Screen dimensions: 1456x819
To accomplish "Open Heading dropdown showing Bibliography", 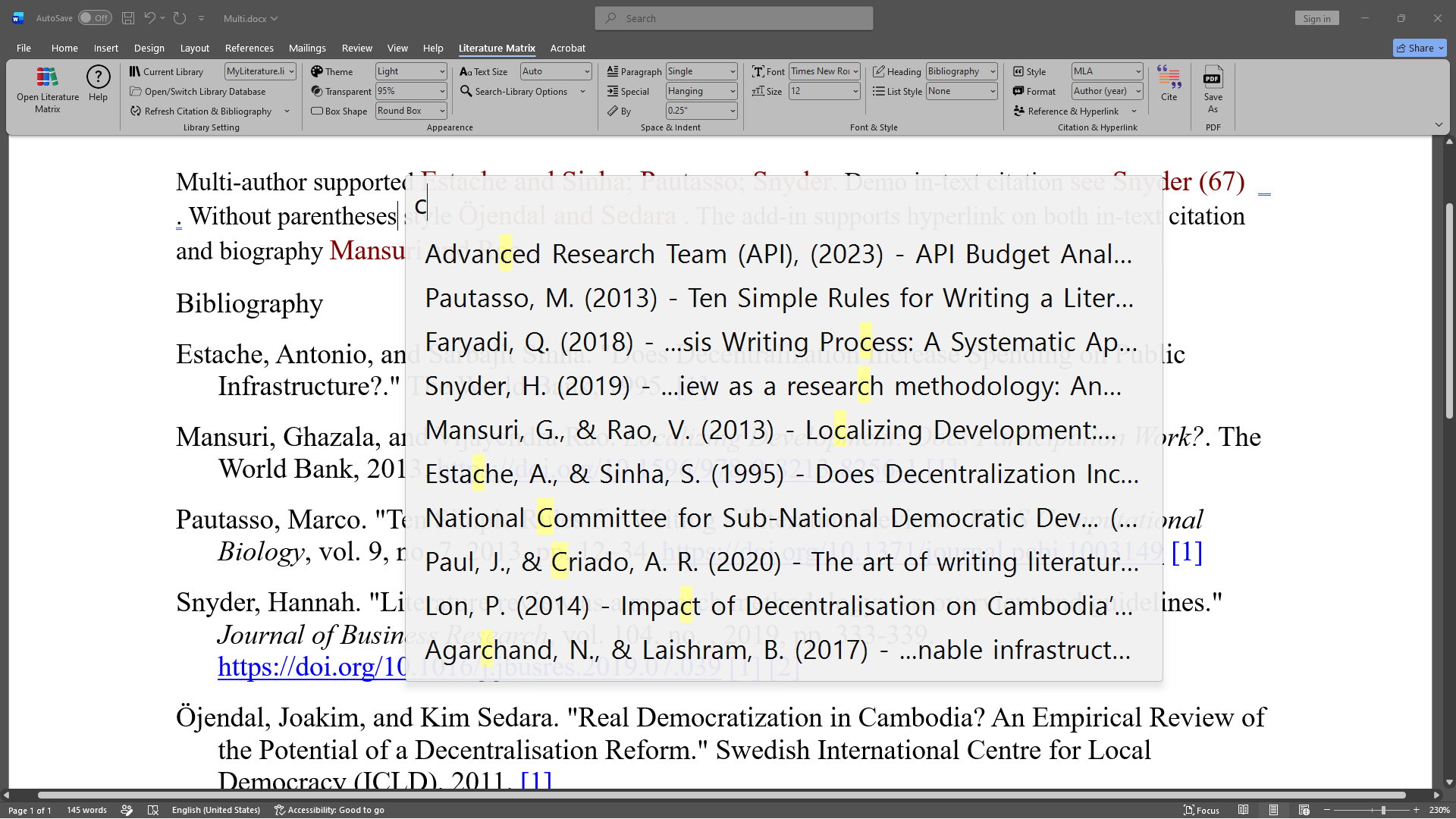I will pos(962,71).
